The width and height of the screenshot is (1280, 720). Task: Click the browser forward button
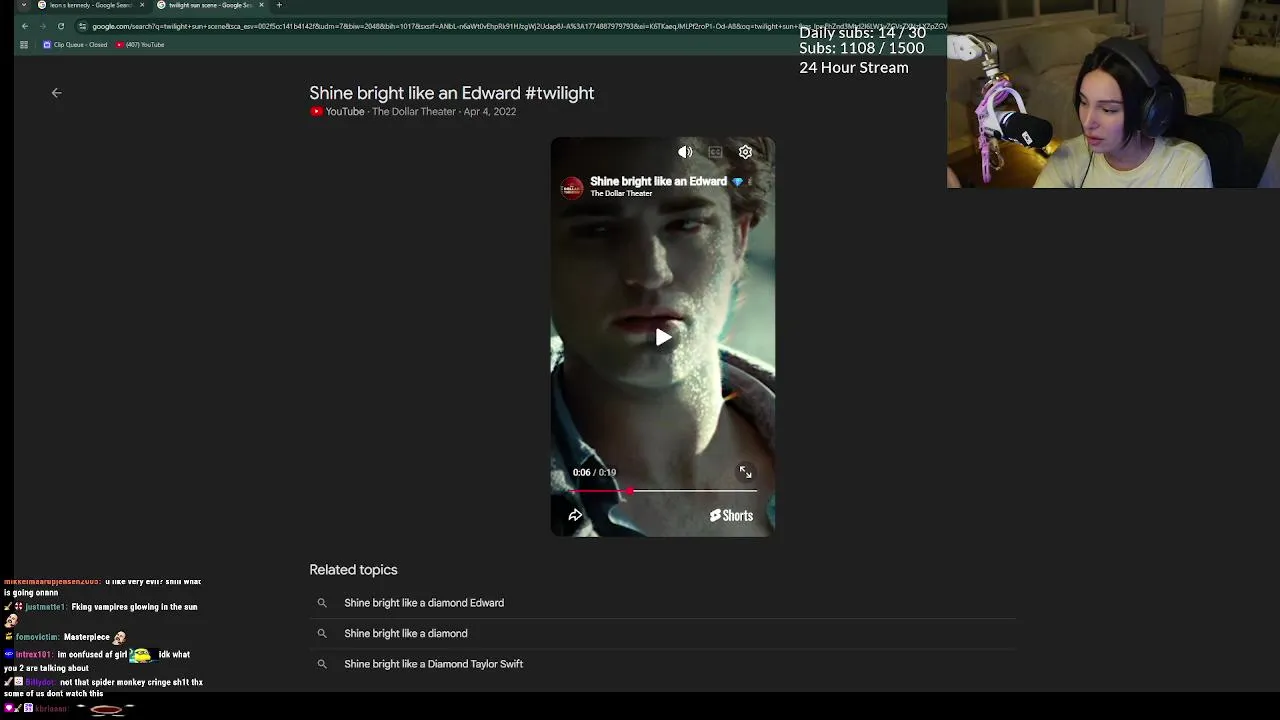(x=43, y=26)
